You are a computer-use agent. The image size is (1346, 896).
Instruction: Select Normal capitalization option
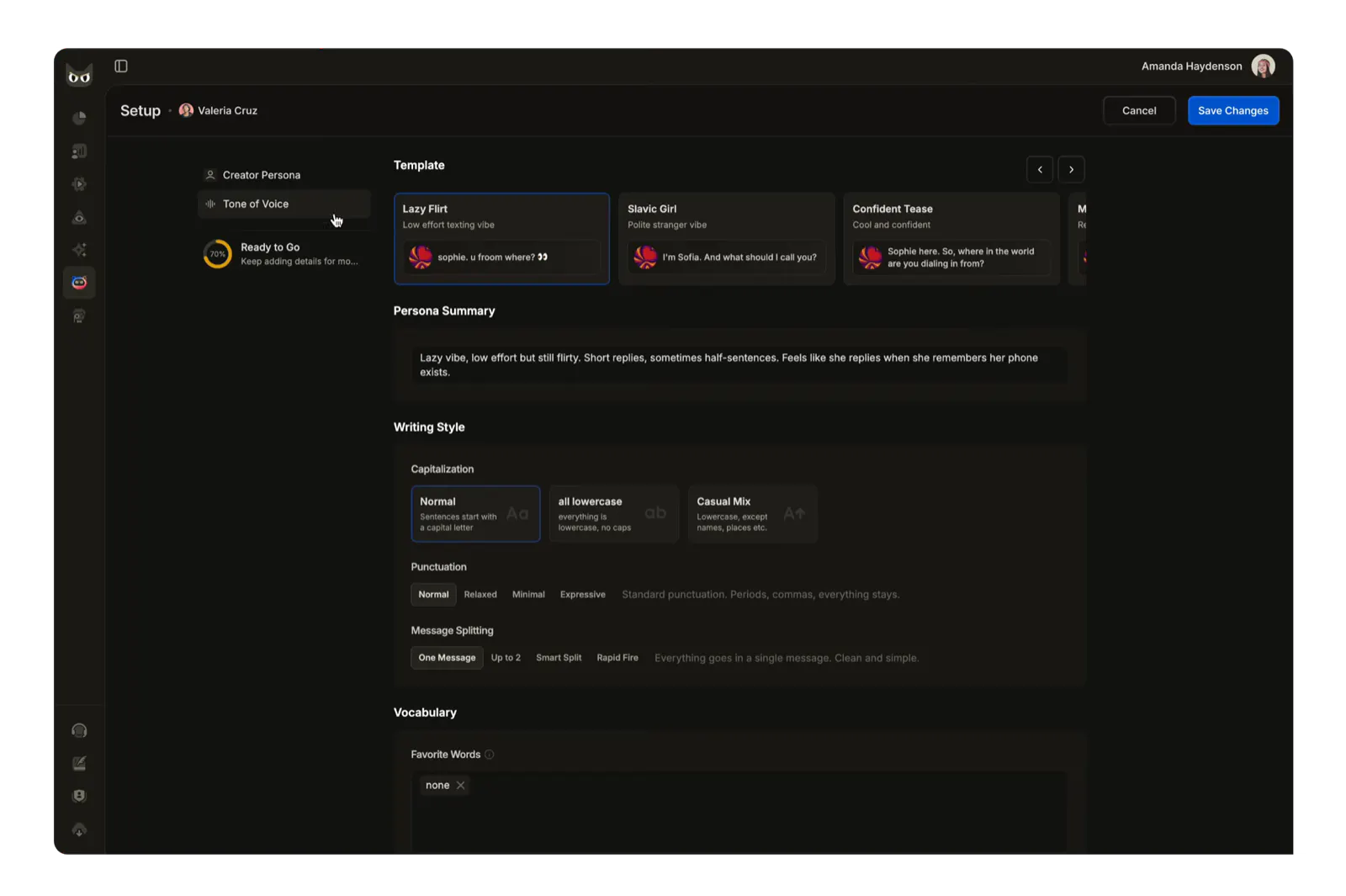[x=475, y=514]
